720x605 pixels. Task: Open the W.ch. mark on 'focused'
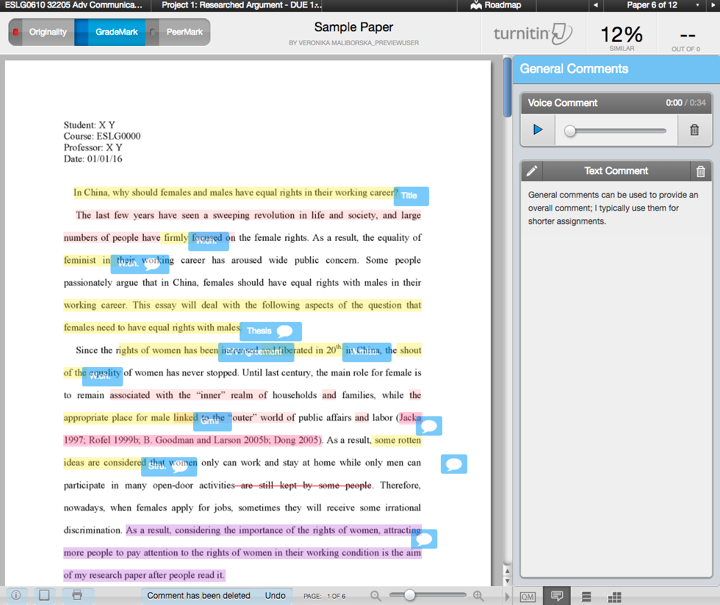[208, 241]
